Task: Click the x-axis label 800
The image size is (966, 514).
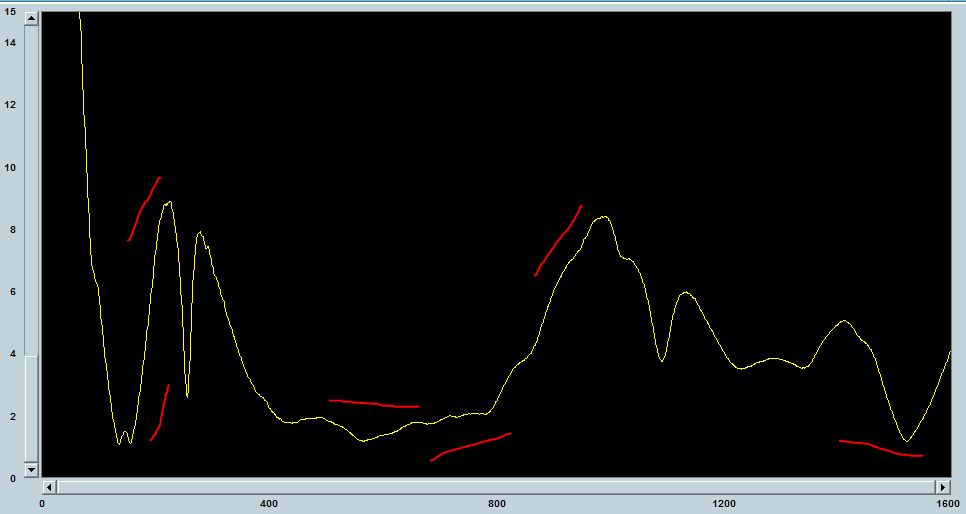Action: [x=496, y=504]
